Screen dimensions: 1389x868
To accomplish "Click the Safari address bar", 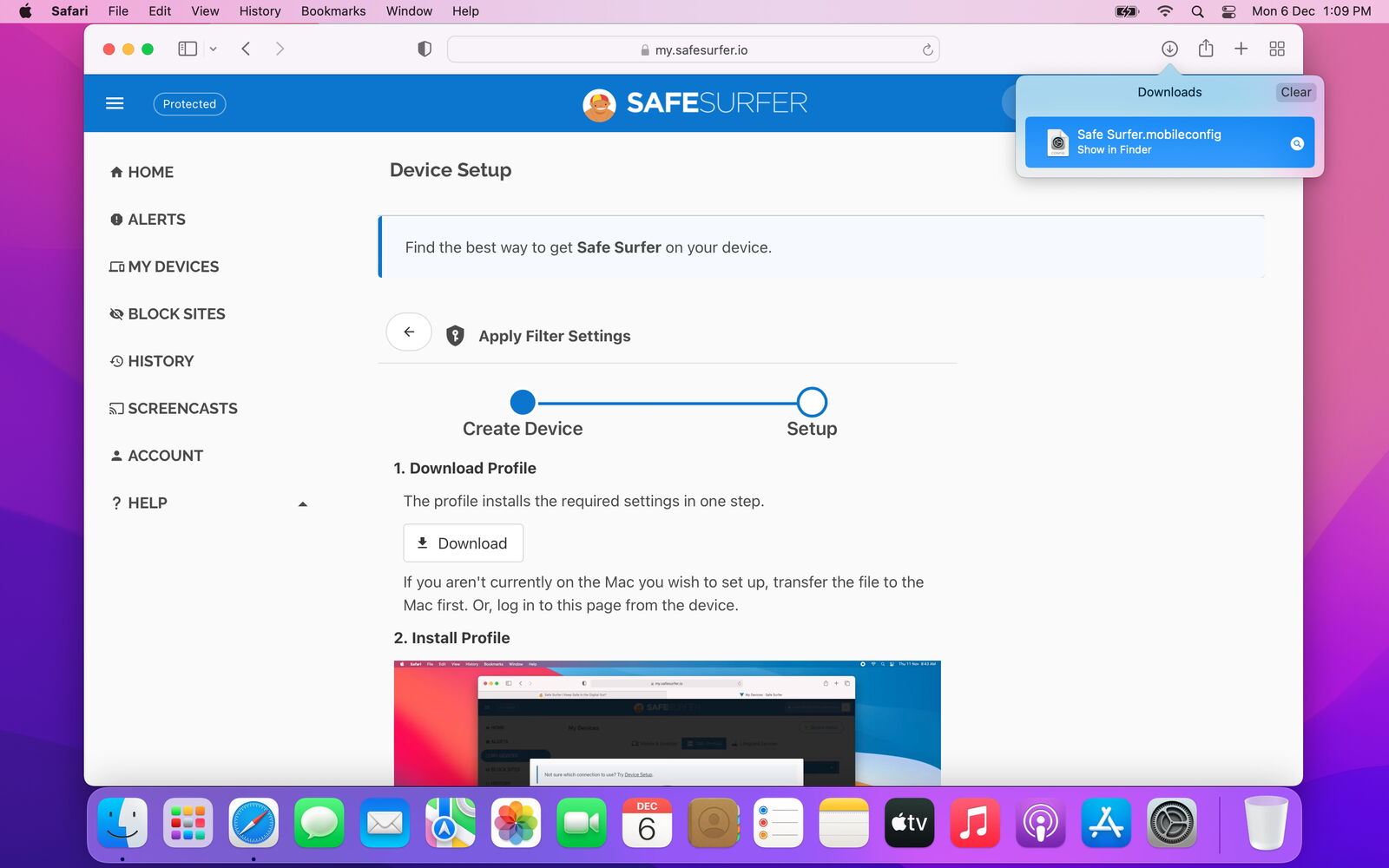I will click(x=693, y=49).
